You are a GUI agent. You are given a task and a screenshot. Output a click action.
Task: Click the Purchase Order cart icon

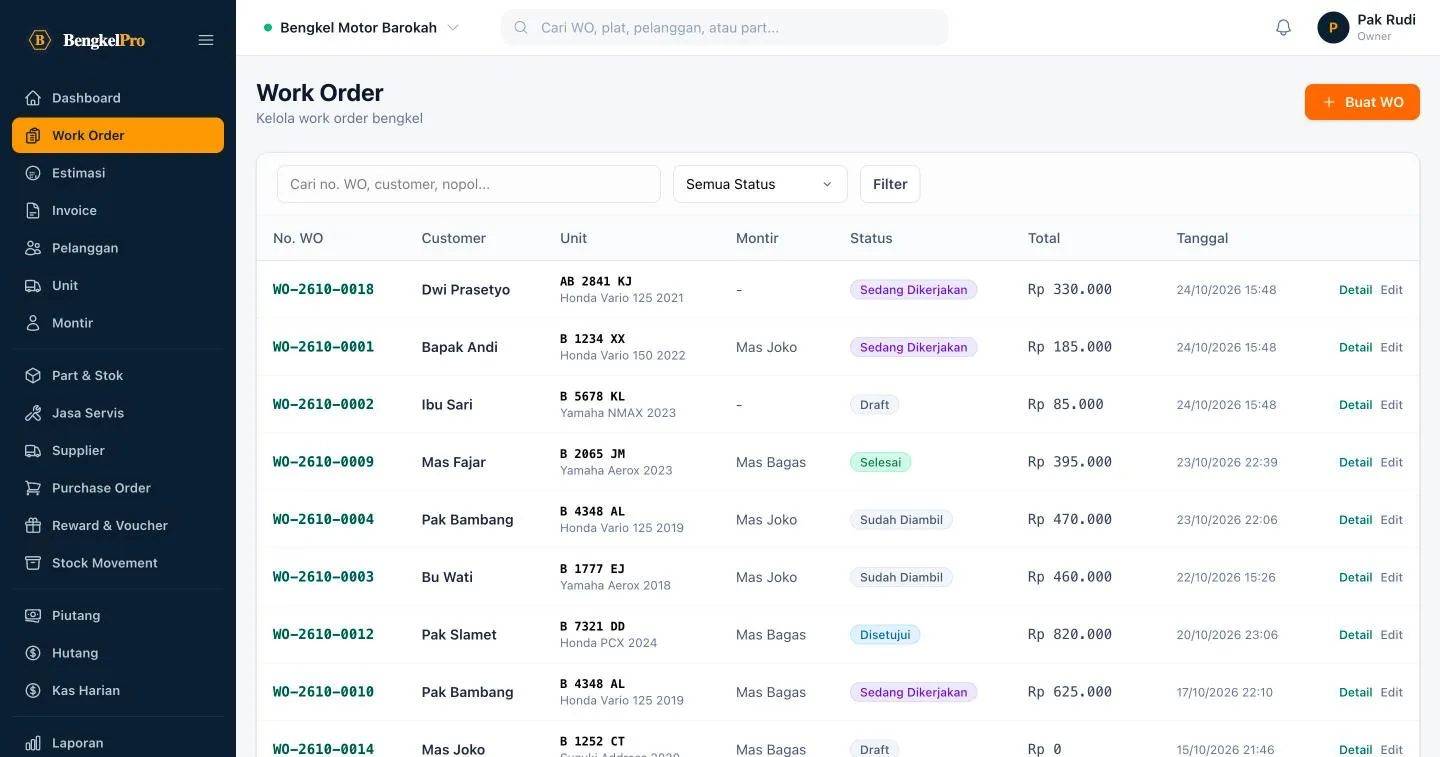click(33, 488)
